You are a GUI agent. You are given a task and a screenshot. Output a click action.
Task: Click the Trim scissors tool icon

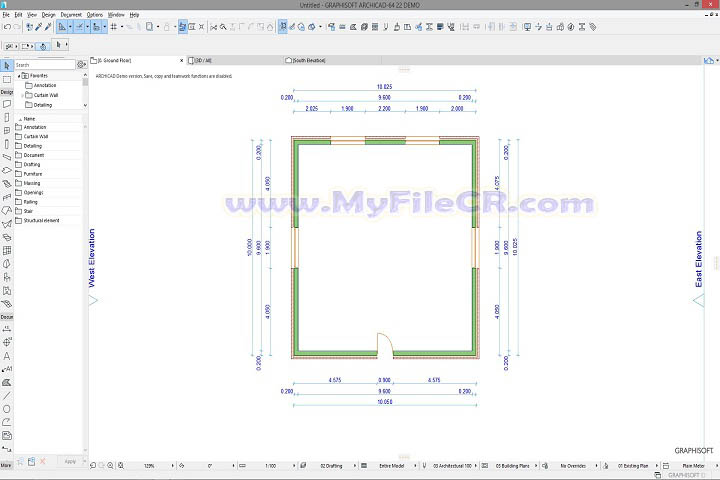(214, 27)
